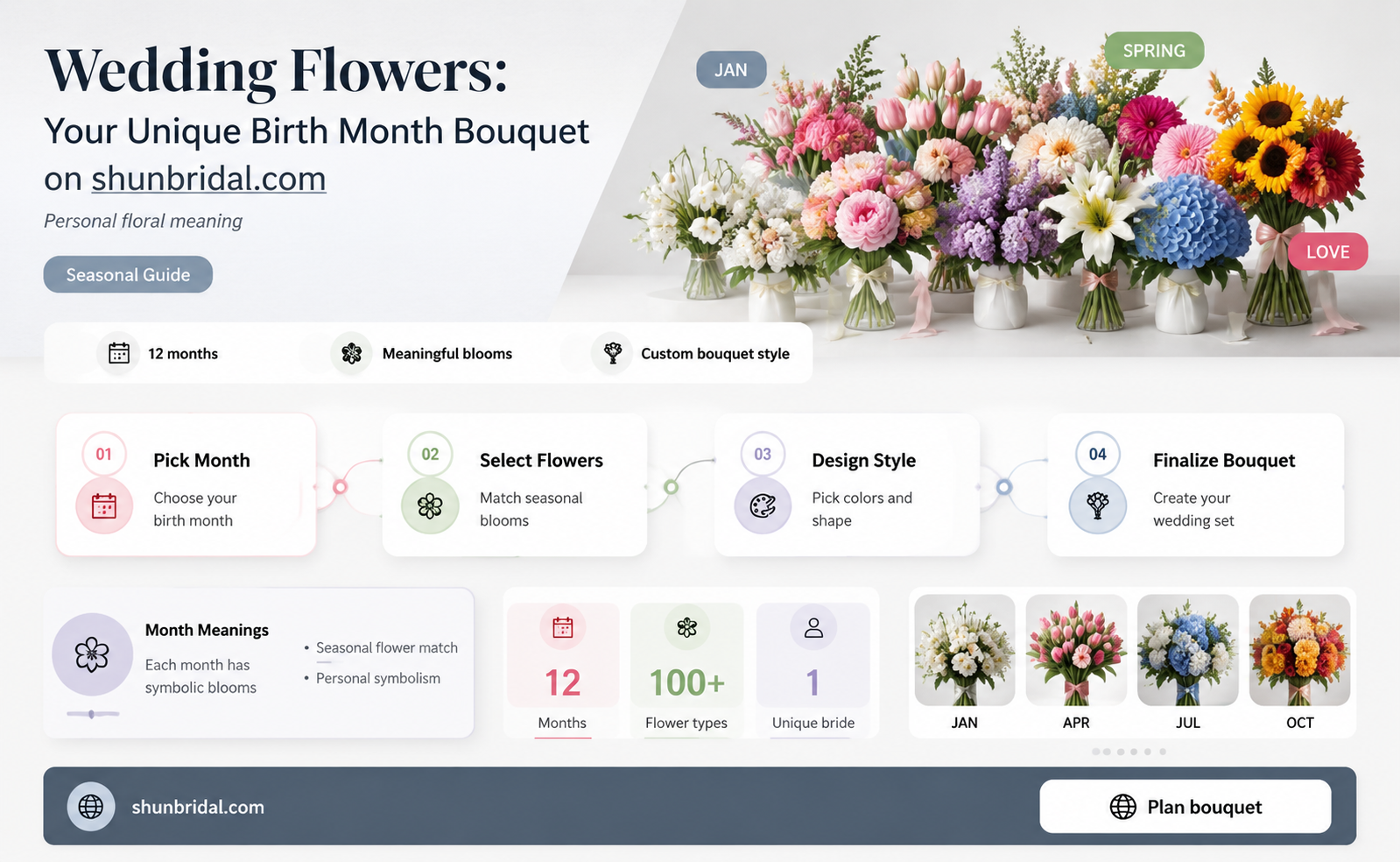Click the Plan bouquet button
Image resolution: width=1400 pixels, height=862 pixels.
pos(1185,806)
